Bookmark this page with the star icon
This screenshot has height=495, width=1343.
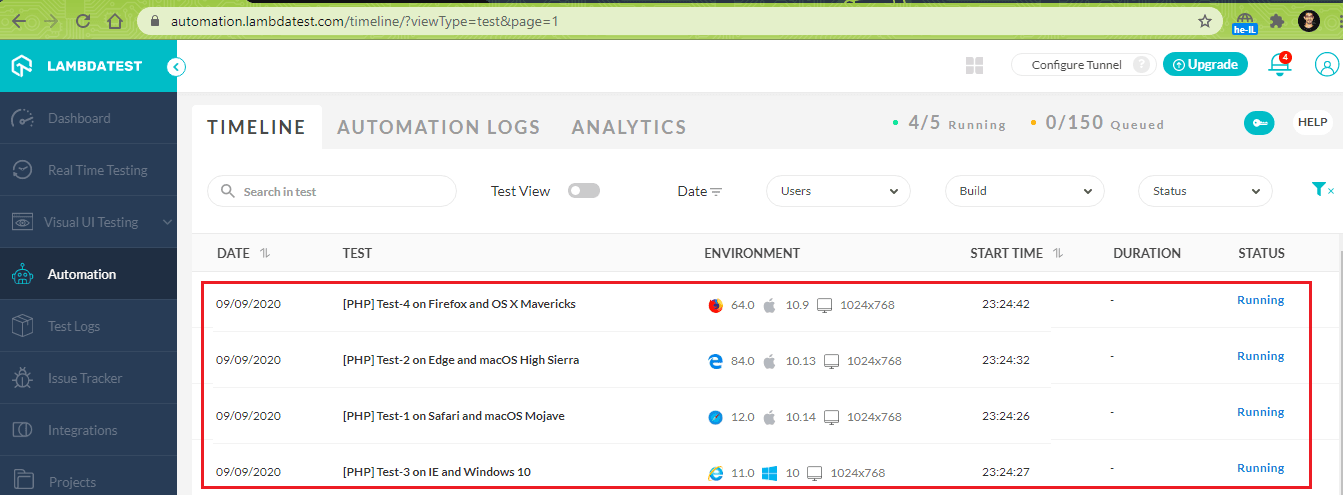pos(1205,20)
